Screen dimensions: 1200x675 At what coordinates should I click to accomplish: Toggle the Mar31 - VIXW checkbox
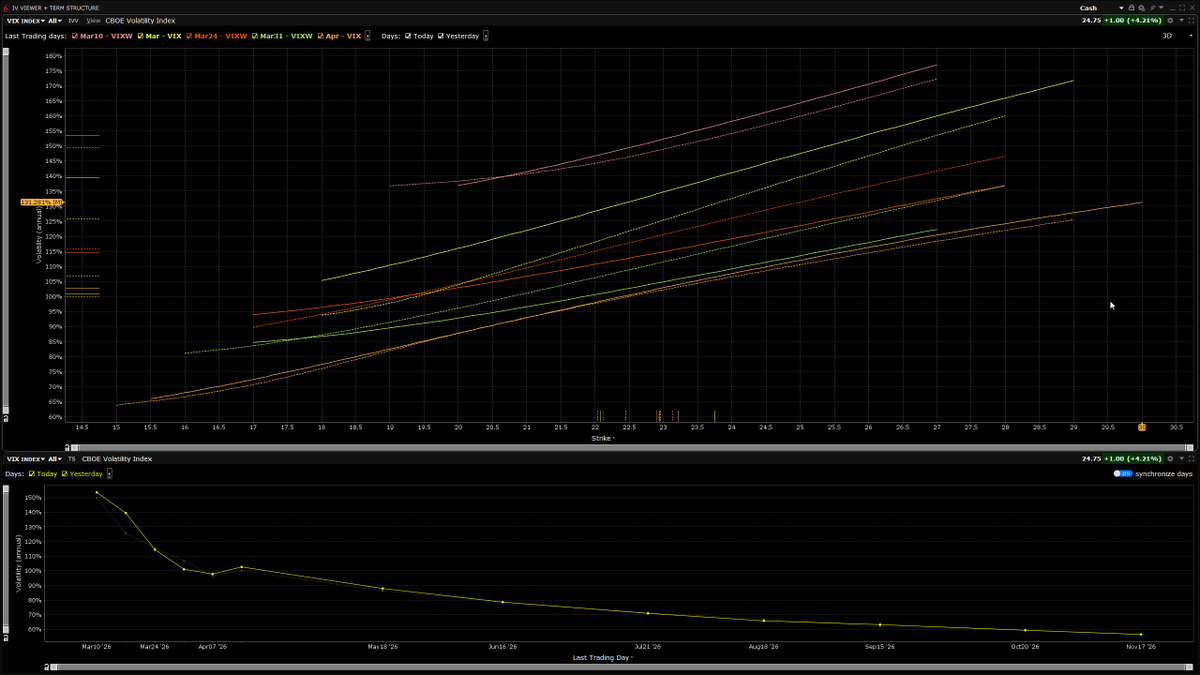coord(255,36)
